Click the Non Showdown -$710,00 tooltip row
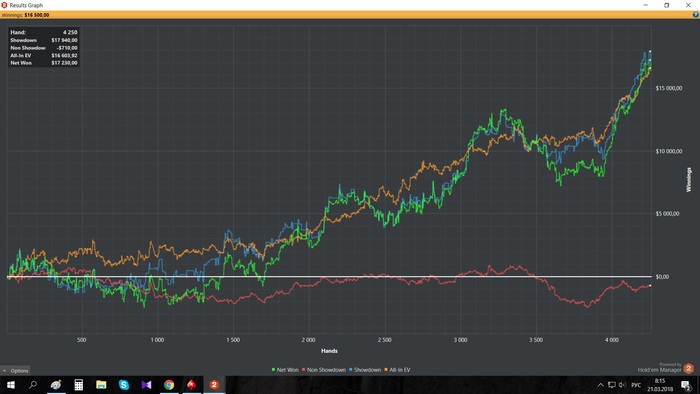The height and width of the screenshot is (394, 700). coord(44,48)
